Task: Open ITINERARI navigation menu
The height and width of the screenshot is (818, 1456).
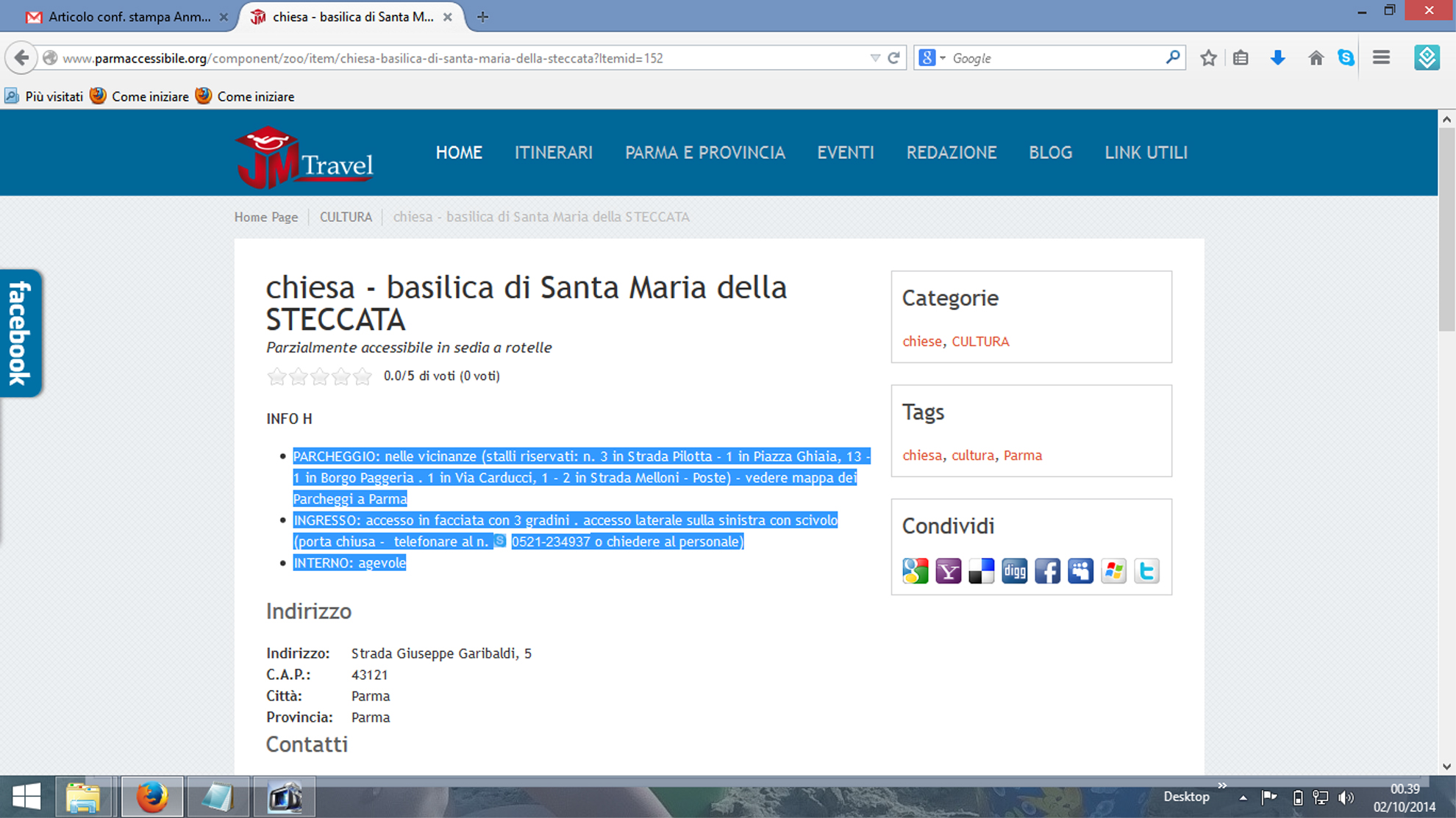Action: pos(553,153)
